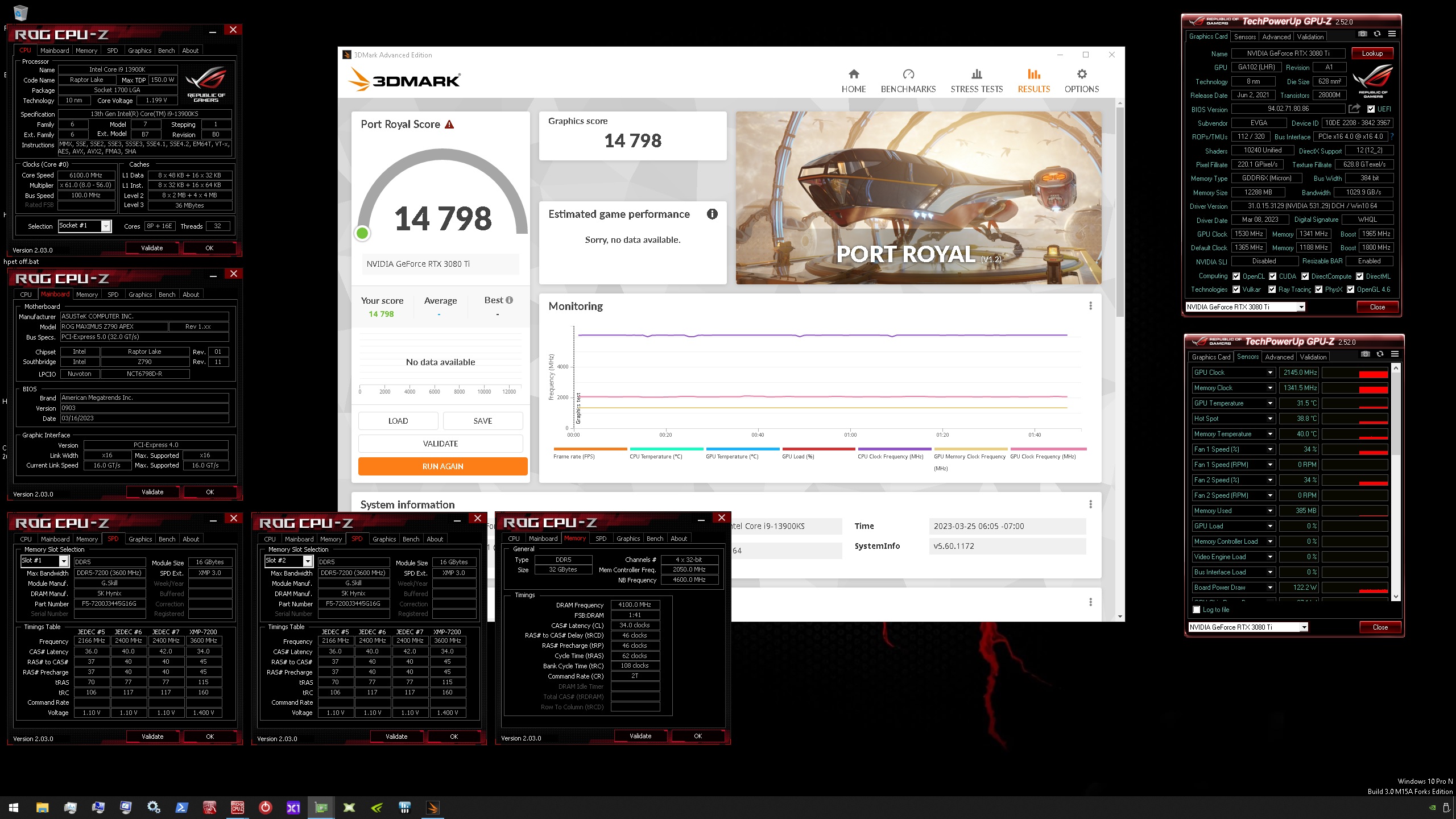1456x819 pixels.
Task: Open Sensors tab in top GPU-Z window
Action: coord(1245,36)
